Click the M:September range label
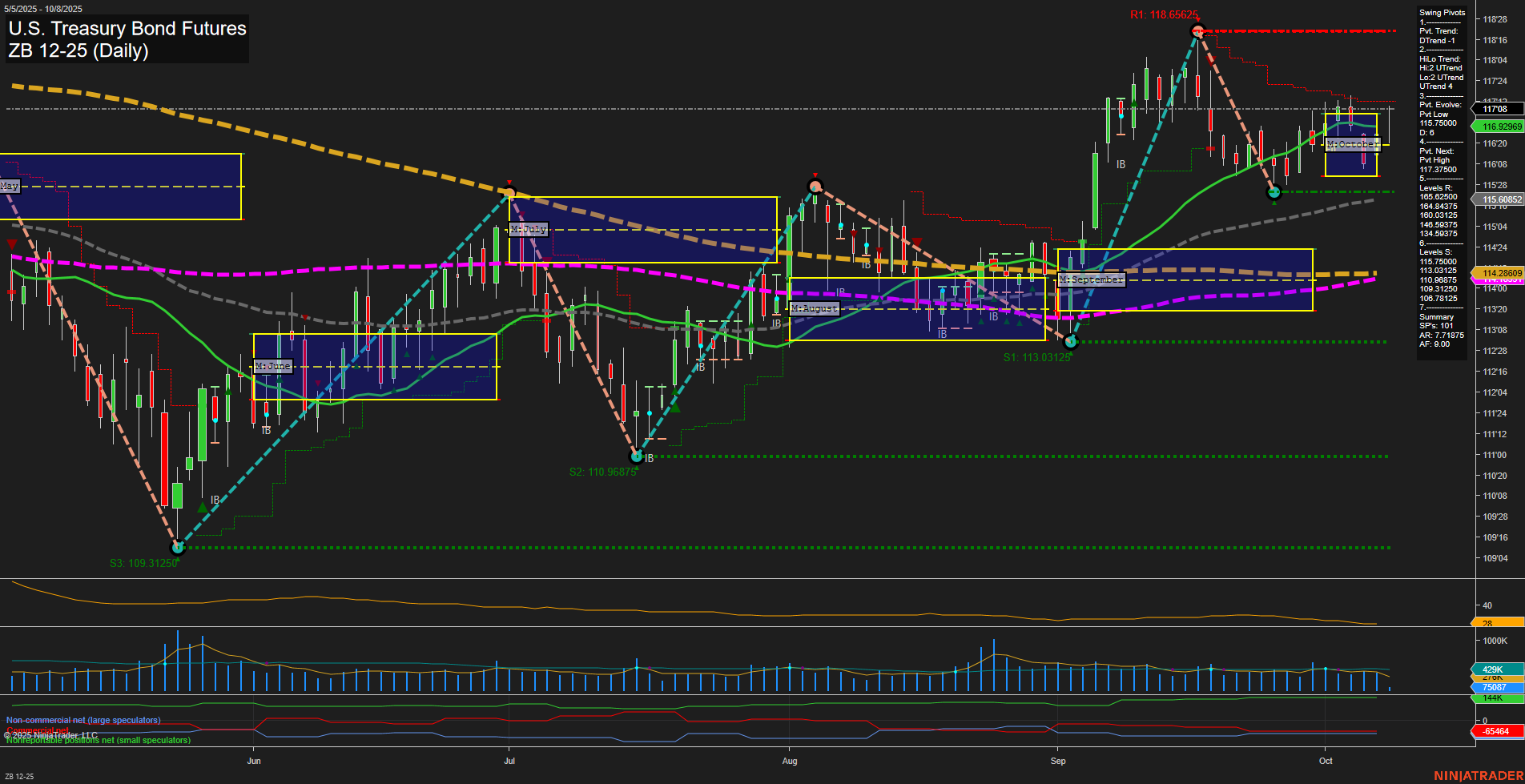1525x784 pixels. pos(1091,279)
